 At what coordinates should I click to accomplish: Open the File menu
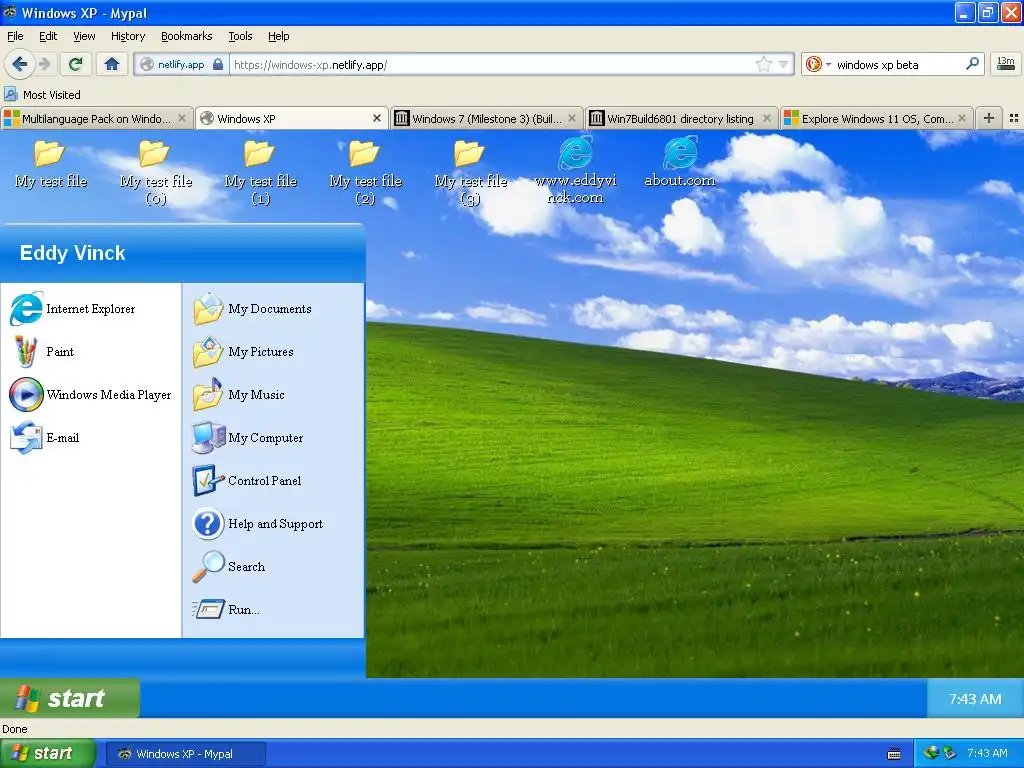[x=15, y=36]
